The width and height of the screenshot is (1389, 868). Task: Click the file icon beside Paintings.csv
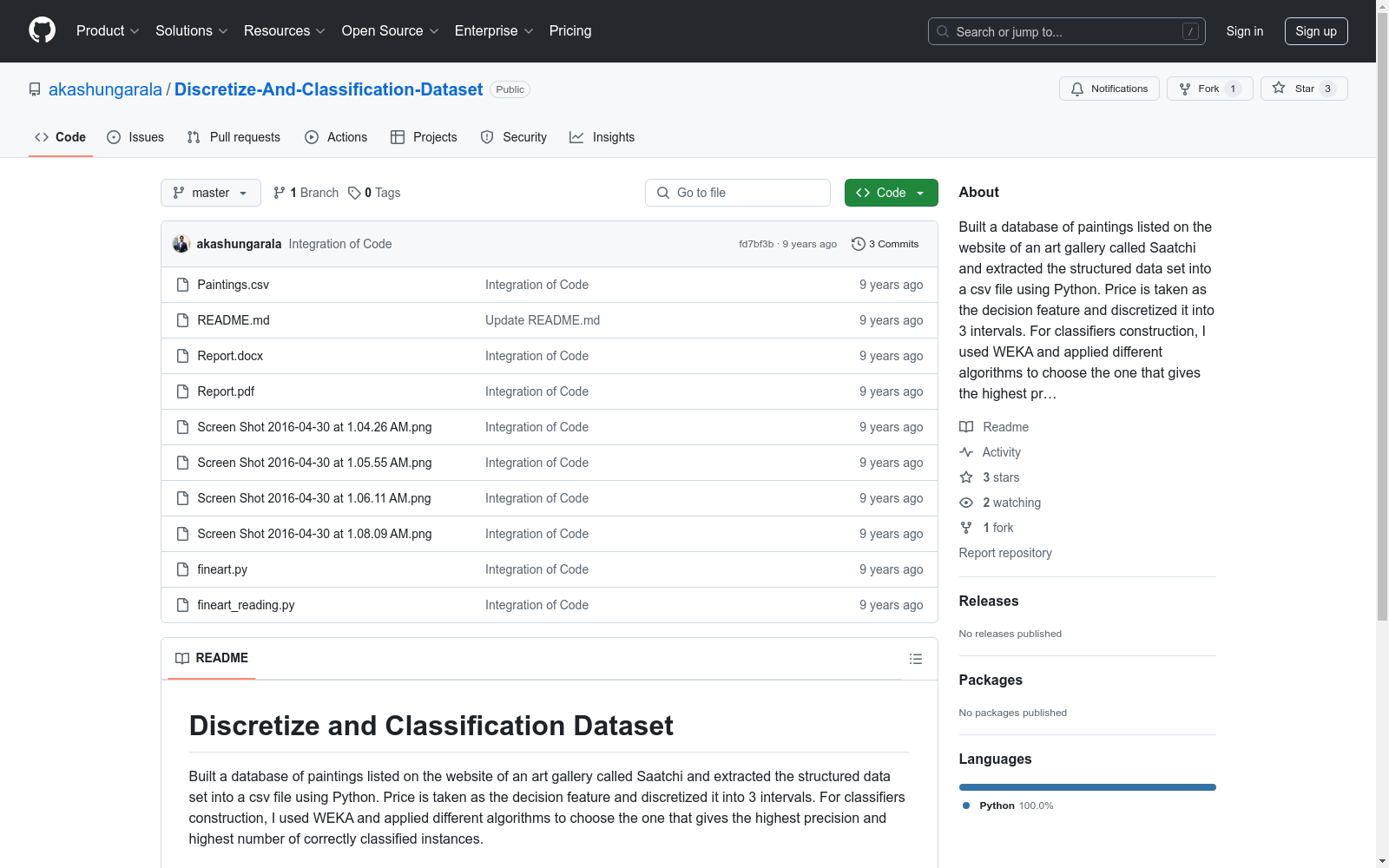pos(182,285)
